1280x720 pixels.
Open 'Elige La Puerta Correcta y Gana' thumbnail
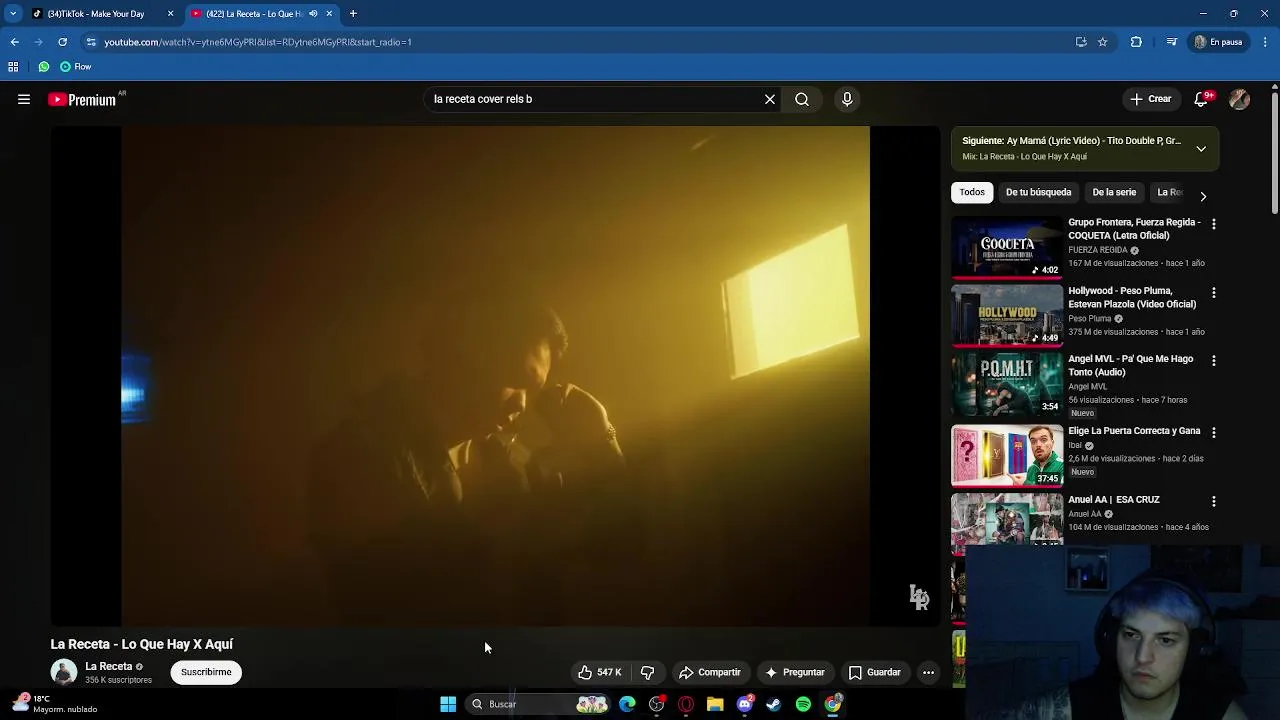click(1007, 455)
